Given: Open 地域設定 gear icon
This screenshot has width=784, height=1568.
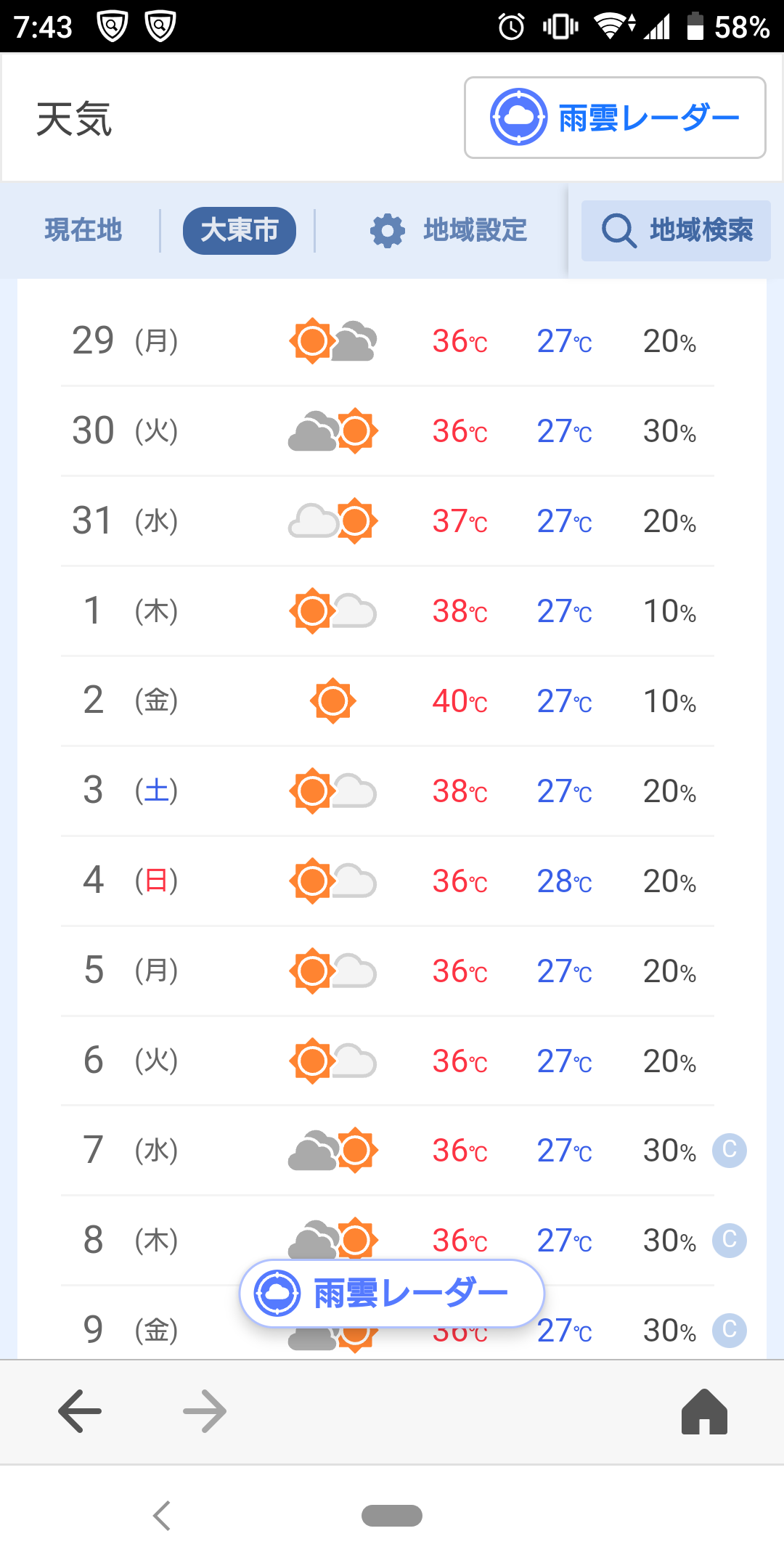Looking at the screenshot, I should click(388, 231).
